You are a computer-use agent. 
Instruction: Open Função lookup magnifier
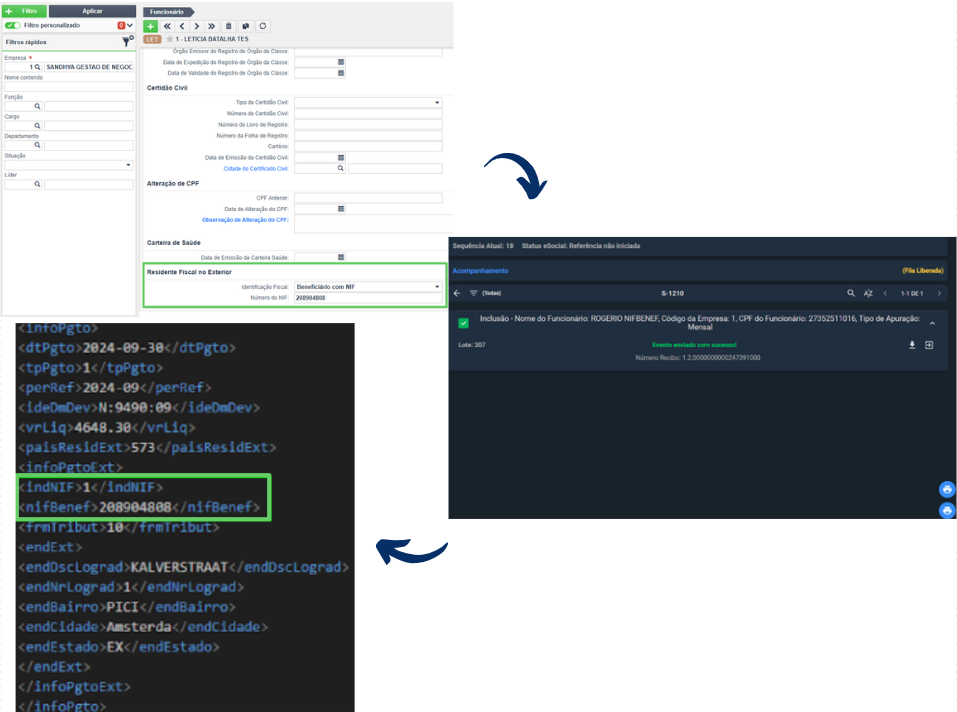pos(37,106)
